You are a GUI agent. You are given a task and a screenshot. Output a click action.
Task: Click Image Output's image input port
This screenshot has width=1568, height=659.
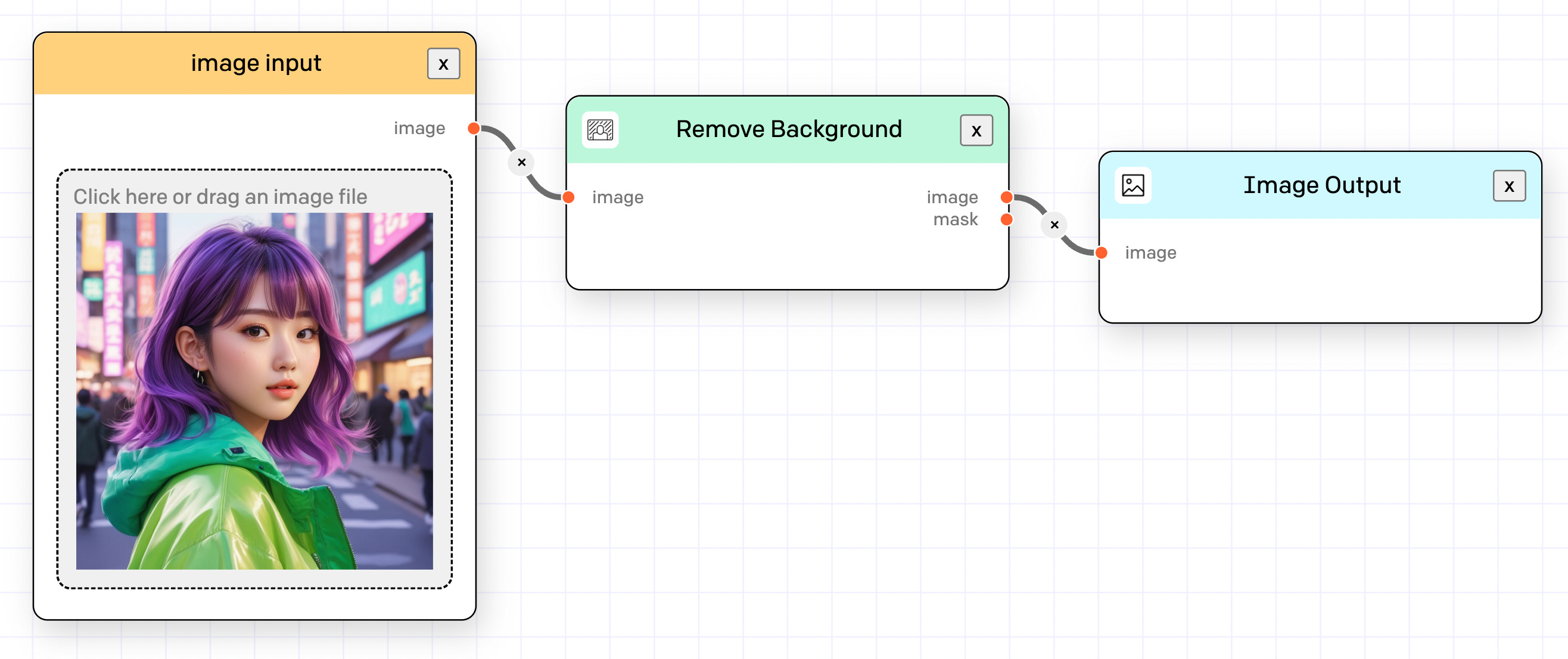(1101, 253)
